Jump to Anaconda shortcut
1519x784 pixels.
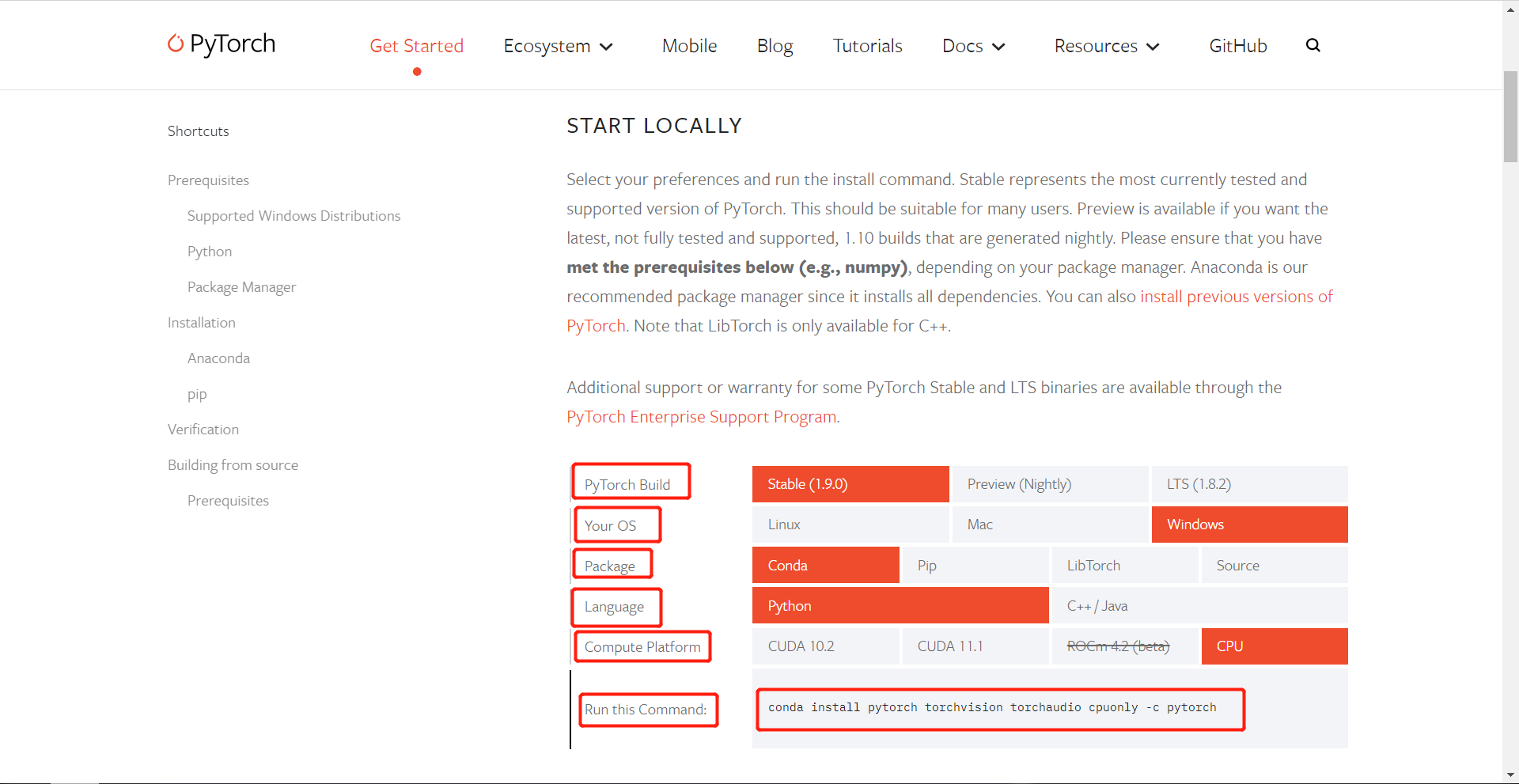pos(218,358)
